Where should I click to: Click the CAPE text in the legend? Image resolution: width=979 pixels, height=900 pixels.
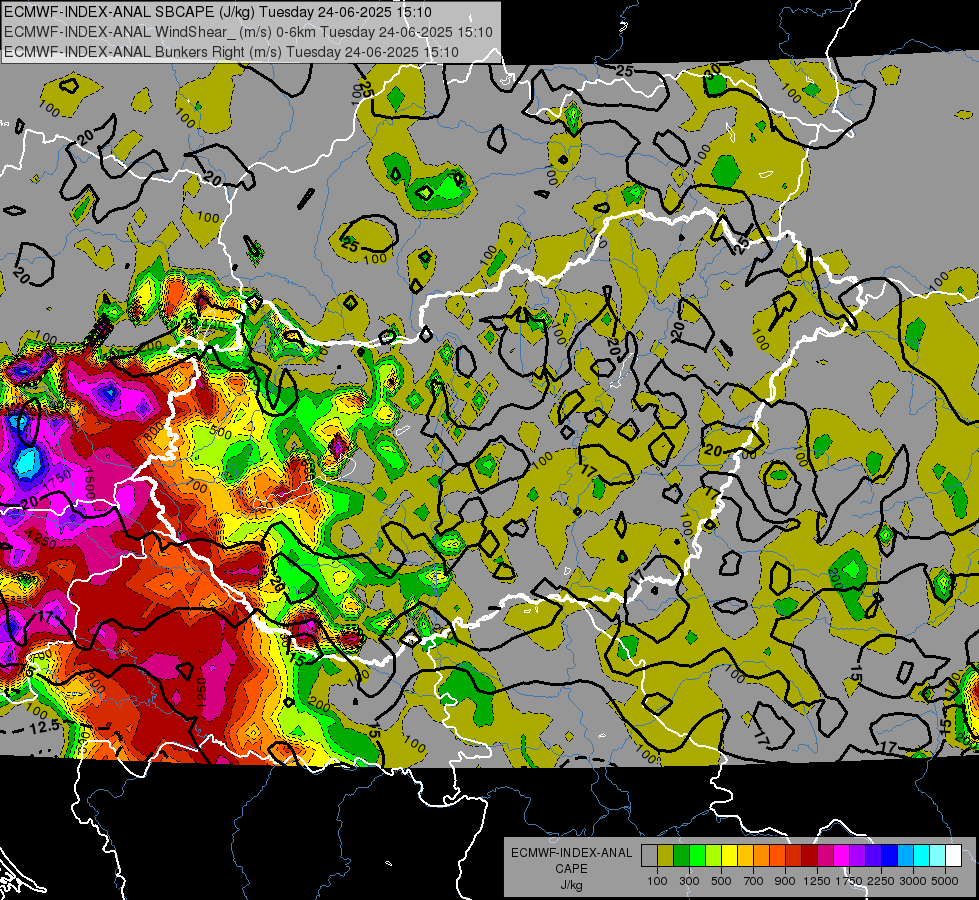pyautogui.click(x=571, y=869)
